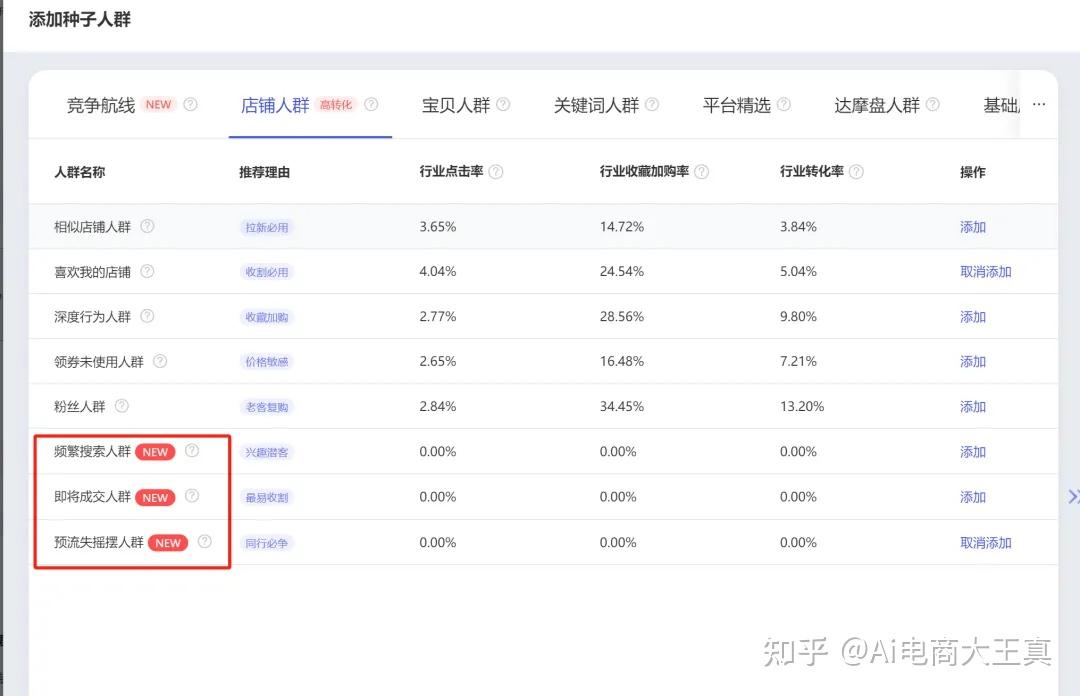Select the 粉丝人群 row name
1080x696 pixels.
click(x=79, y=407)
